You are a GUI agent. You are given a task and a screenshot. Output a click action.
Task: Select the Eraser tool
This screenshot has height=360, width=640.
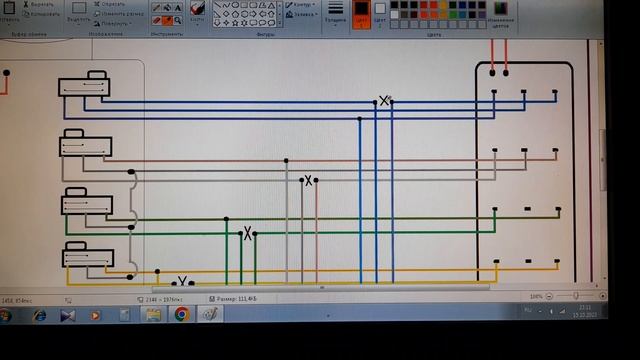(156, 20)
